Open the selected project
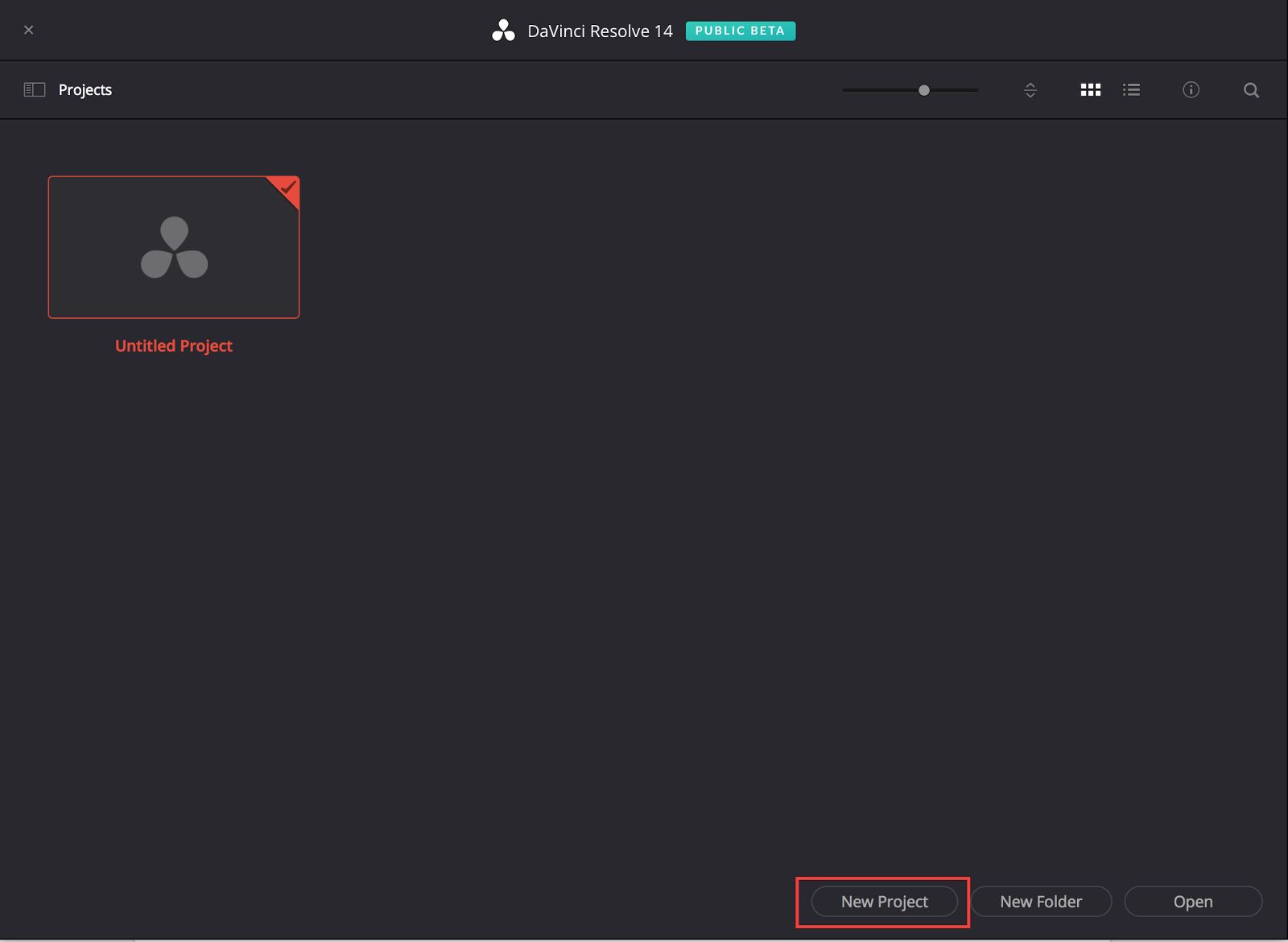This screenshot has width=1288, height=942. pos(1193,902)
